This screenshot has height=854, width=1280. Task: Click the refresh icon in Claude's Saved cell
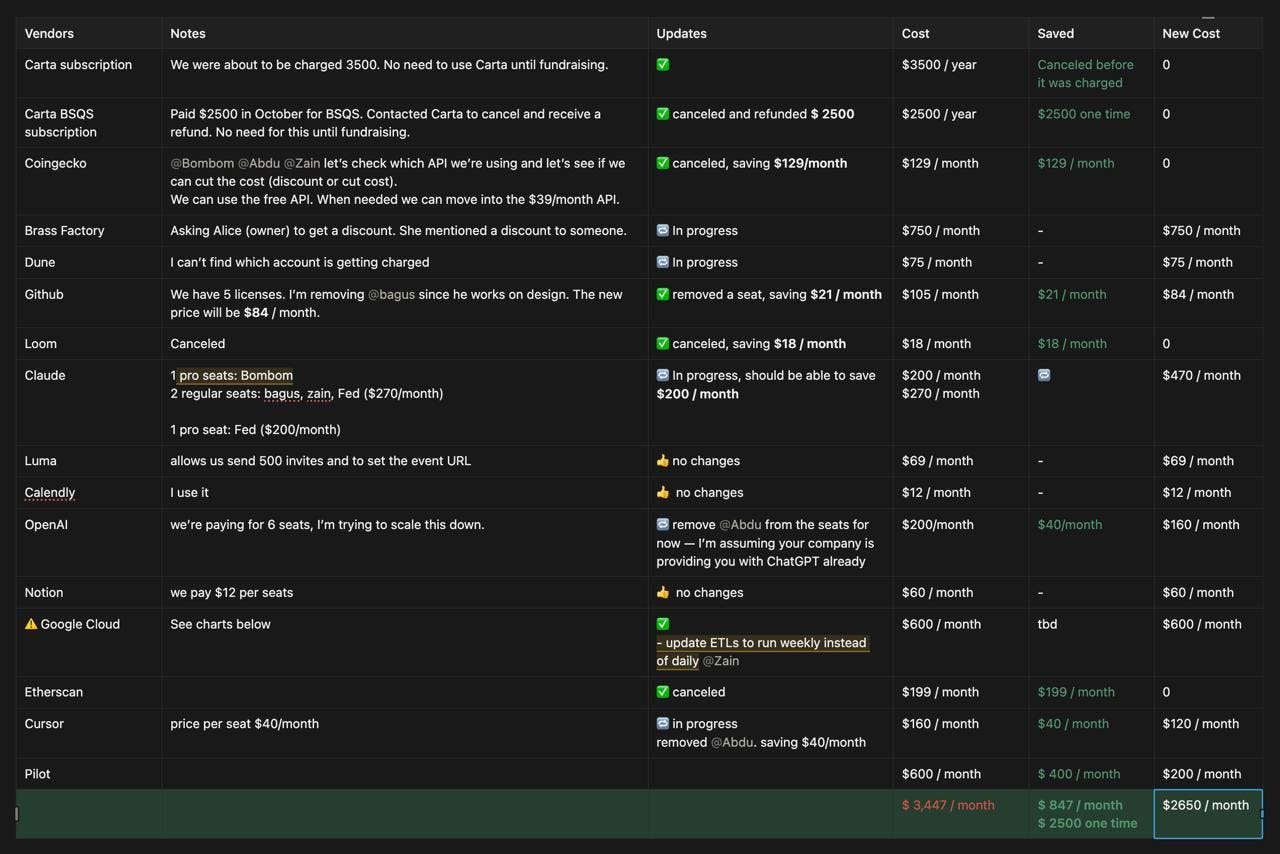(x=1044, y=375)
